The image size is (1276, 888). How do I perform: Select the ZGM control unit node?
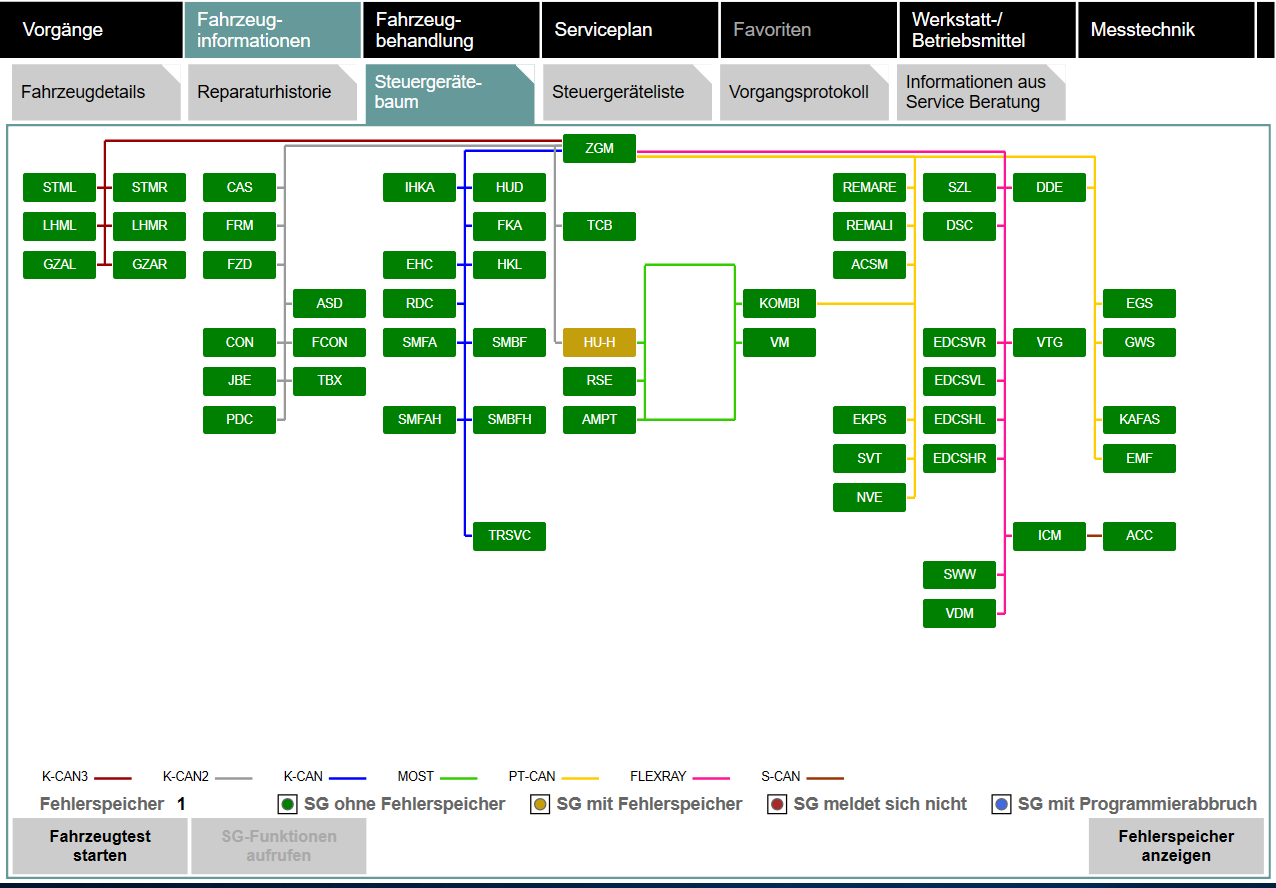point(599,149)
